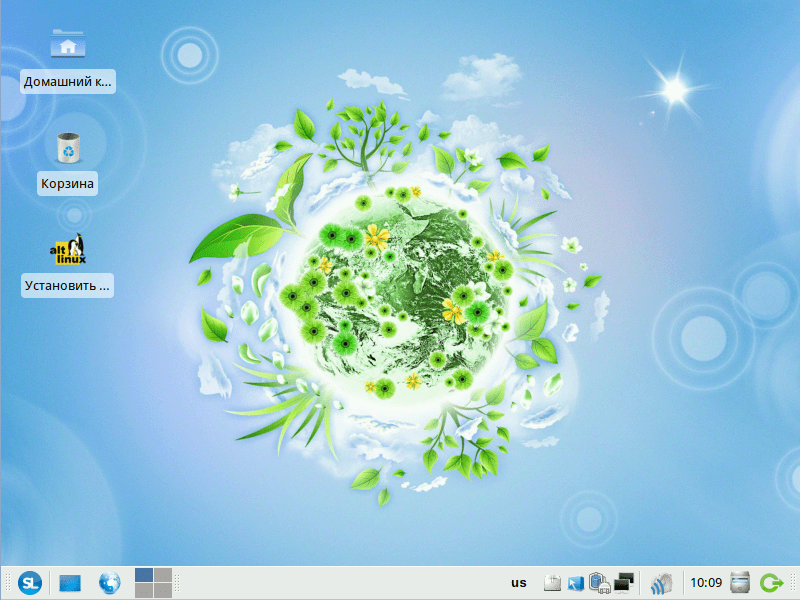Open the SL start menu

click(x=32, y=583)
